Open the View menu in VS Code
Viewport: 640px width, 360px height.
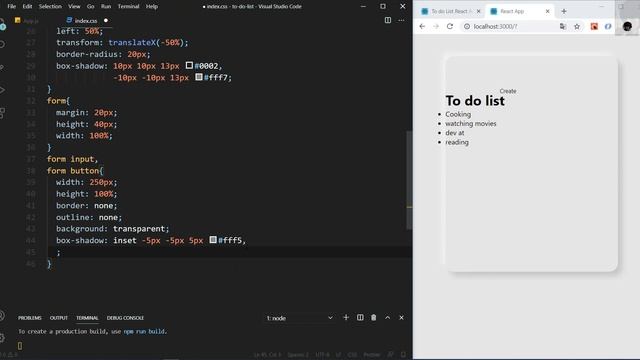(74, 7)
